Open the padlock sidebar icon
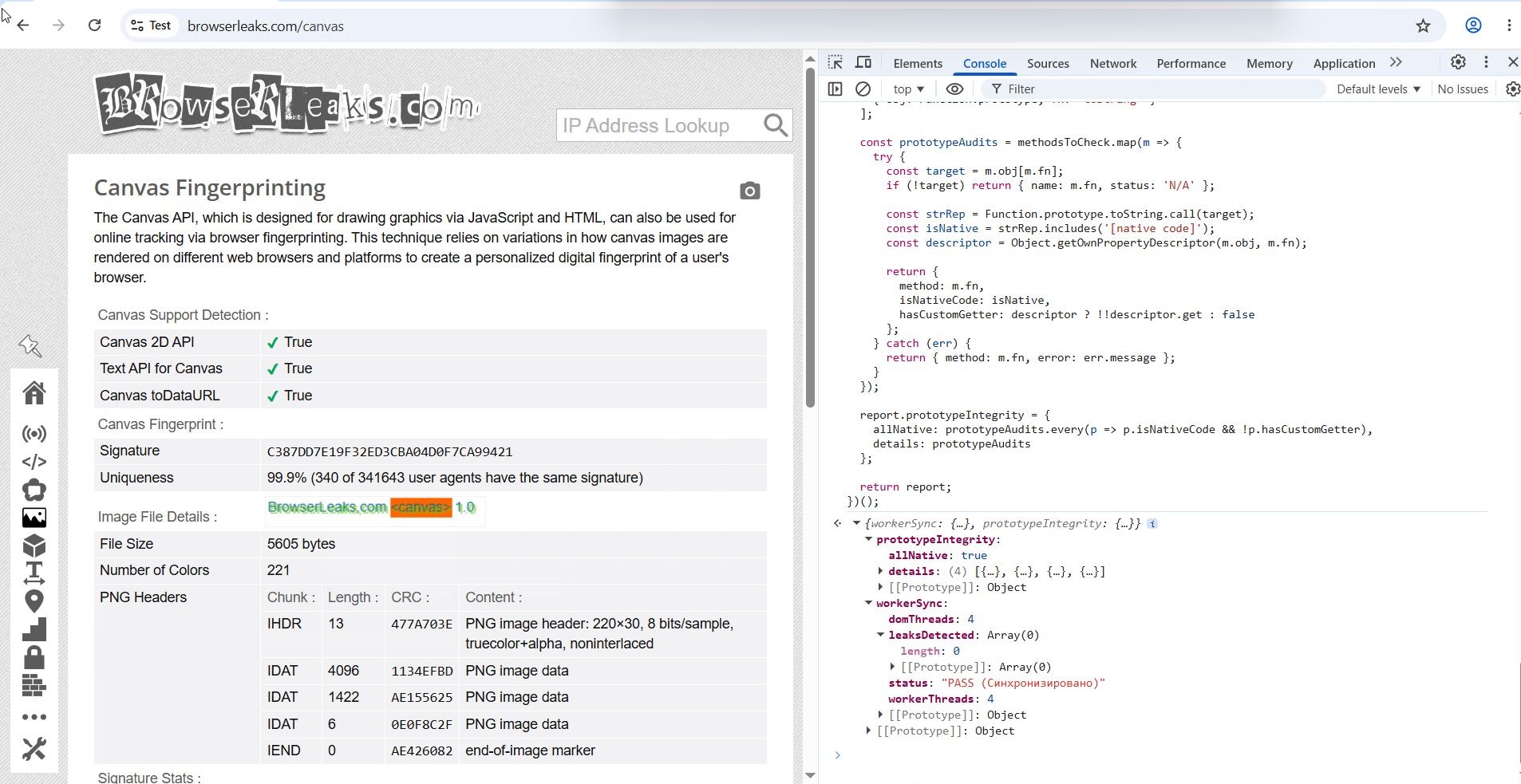The width and height of the screenshot is (1521, 784). (x=34, y=657)
